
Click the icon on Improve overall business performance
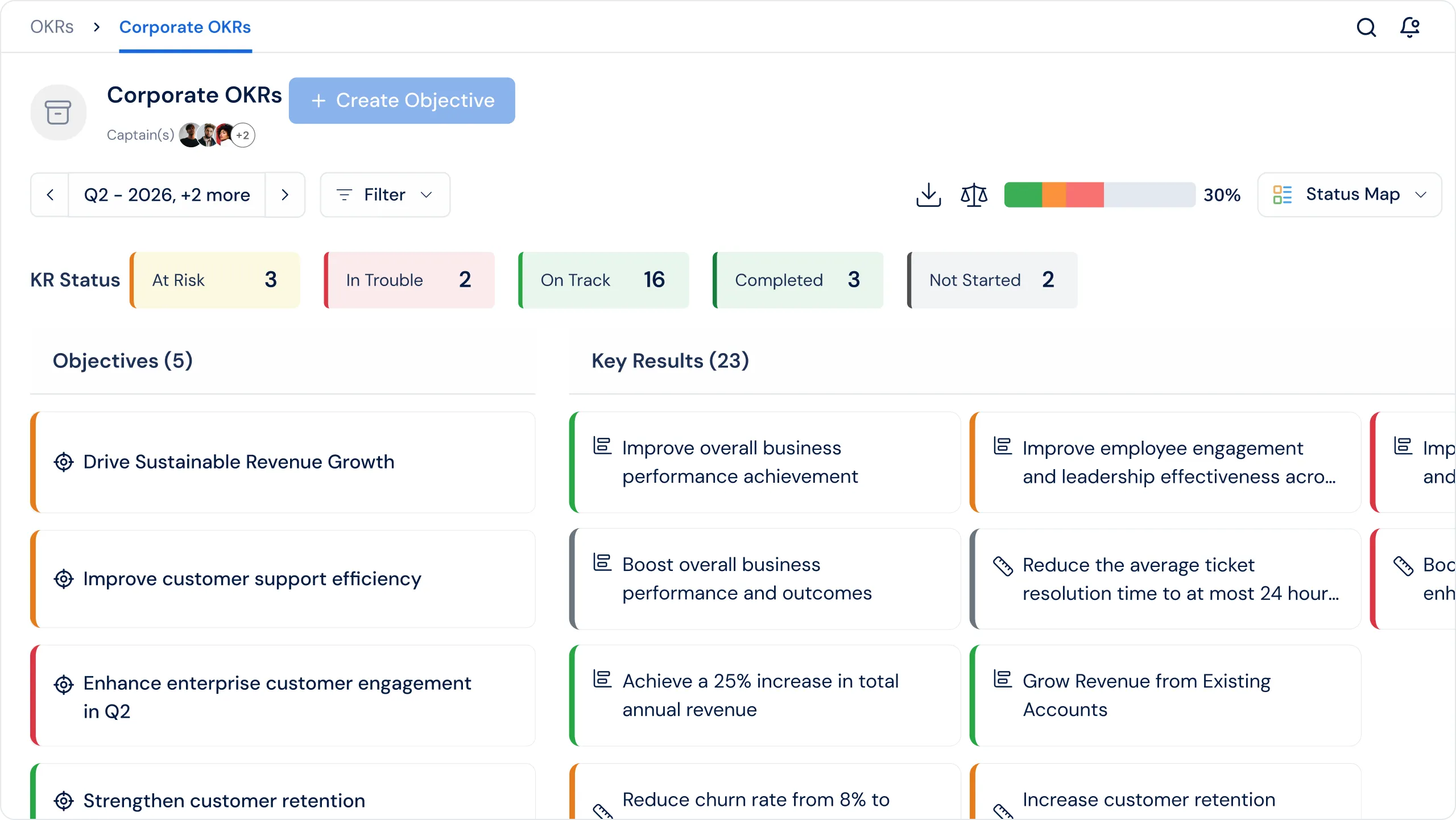[x=602, y=446]
